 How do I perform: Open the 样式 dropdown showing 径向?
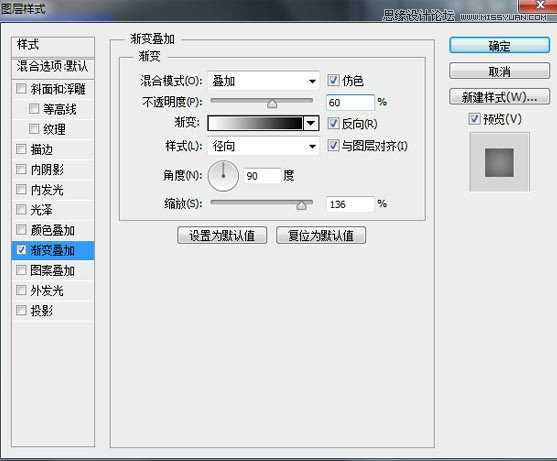[x=263, y=146]
